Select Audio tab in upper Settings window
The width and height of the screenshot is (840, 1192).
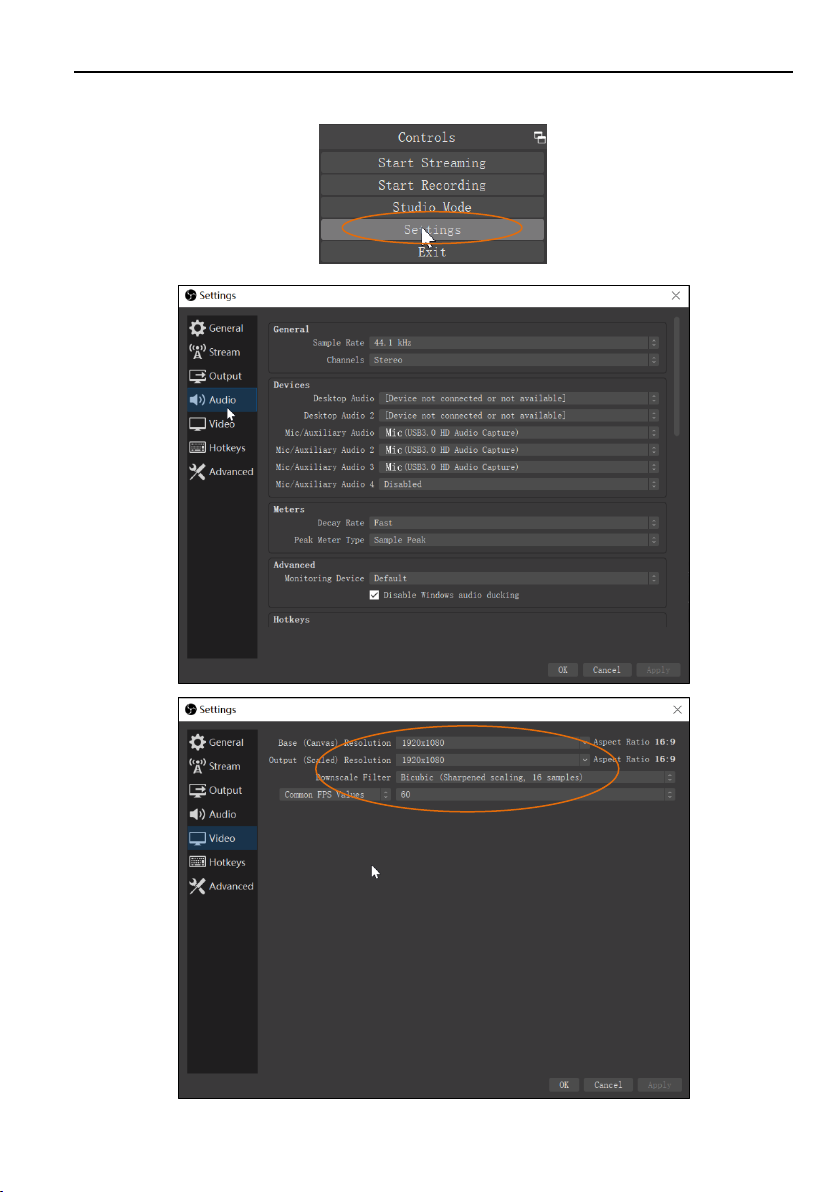(222, 400)
